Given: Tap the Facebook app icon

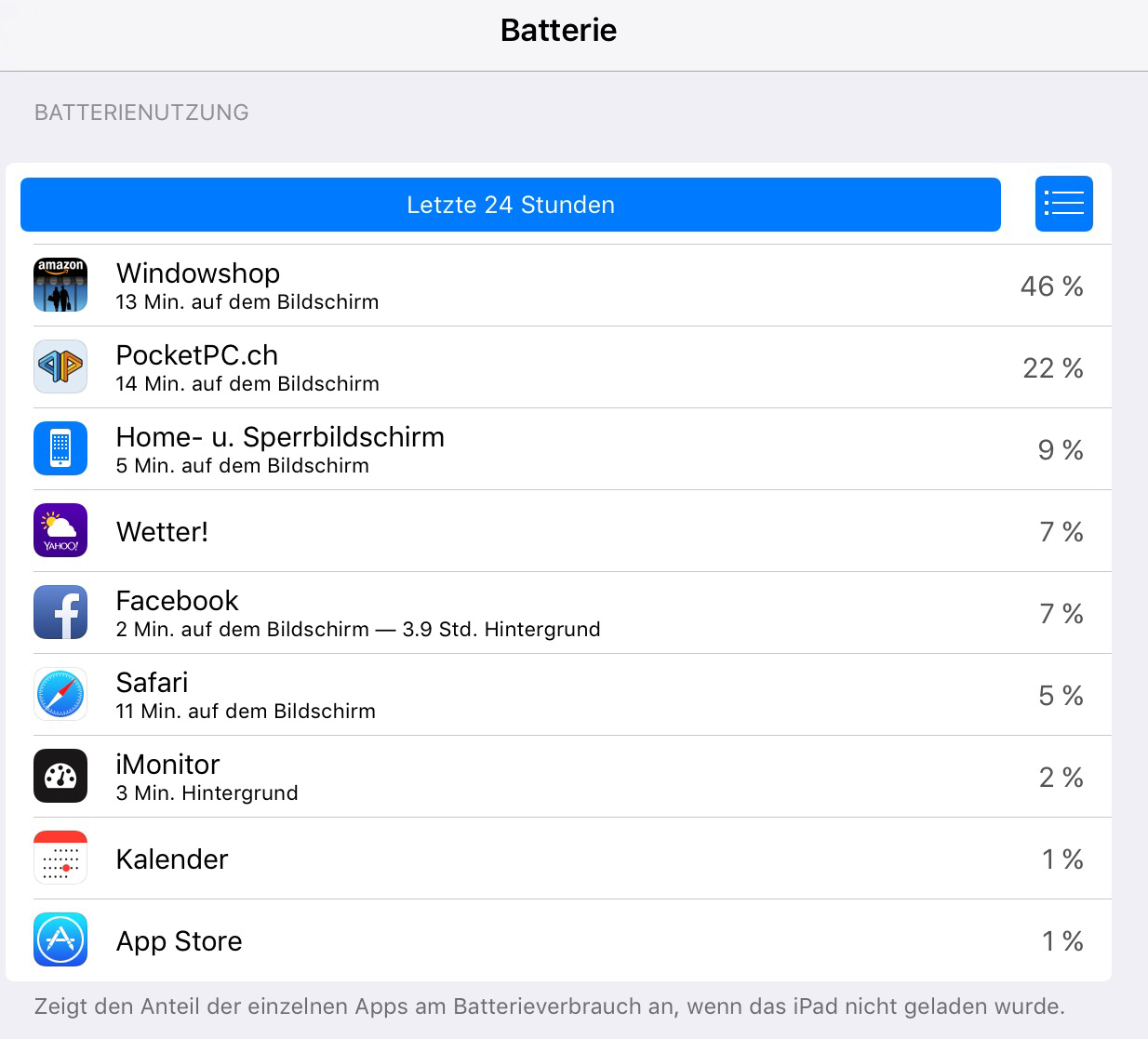Looking at the screenshot, I should tap(60, 612).
